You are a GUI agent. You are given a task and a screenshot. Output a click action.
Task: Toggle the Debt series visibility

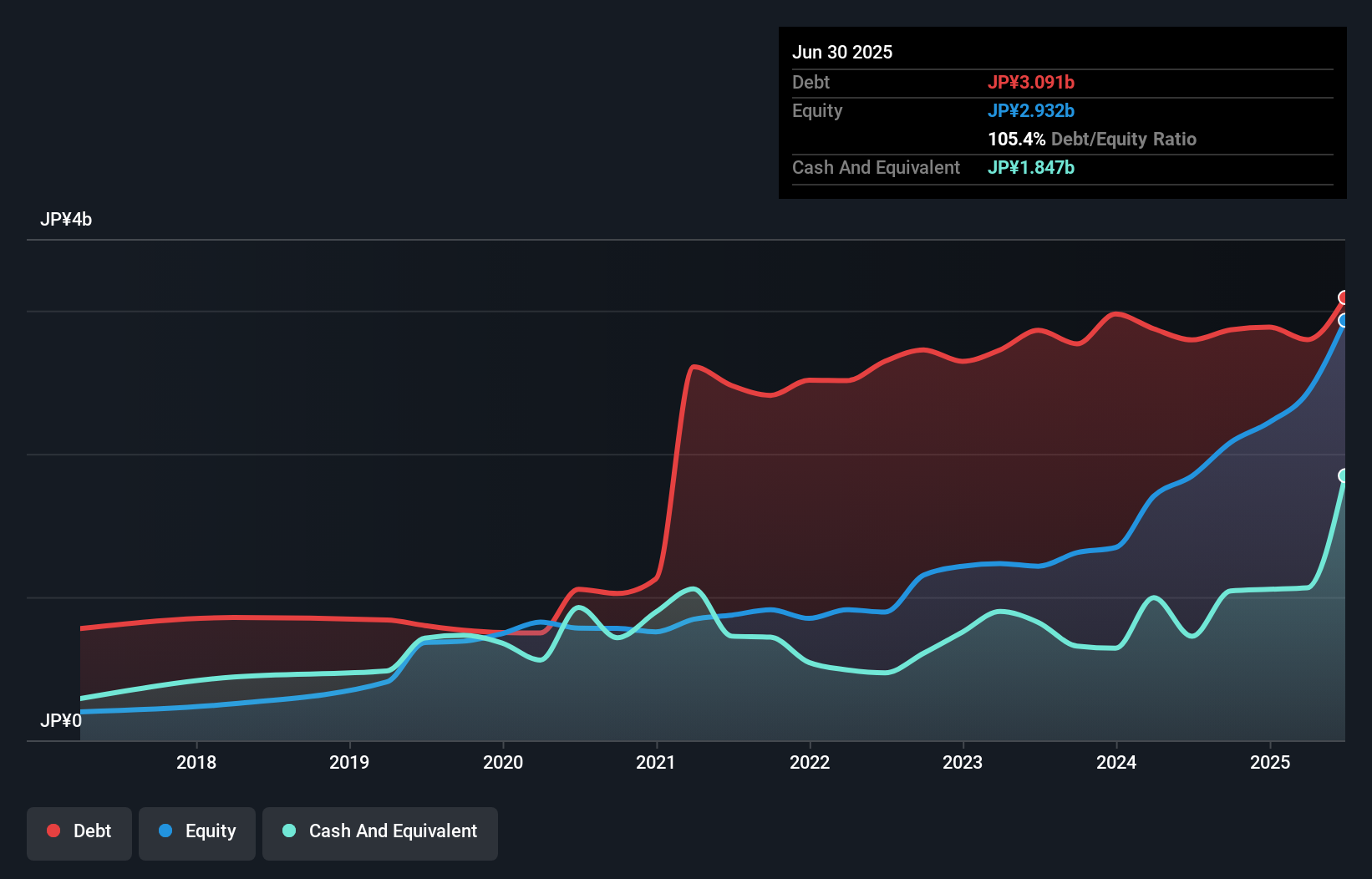(x=79, y=831)
